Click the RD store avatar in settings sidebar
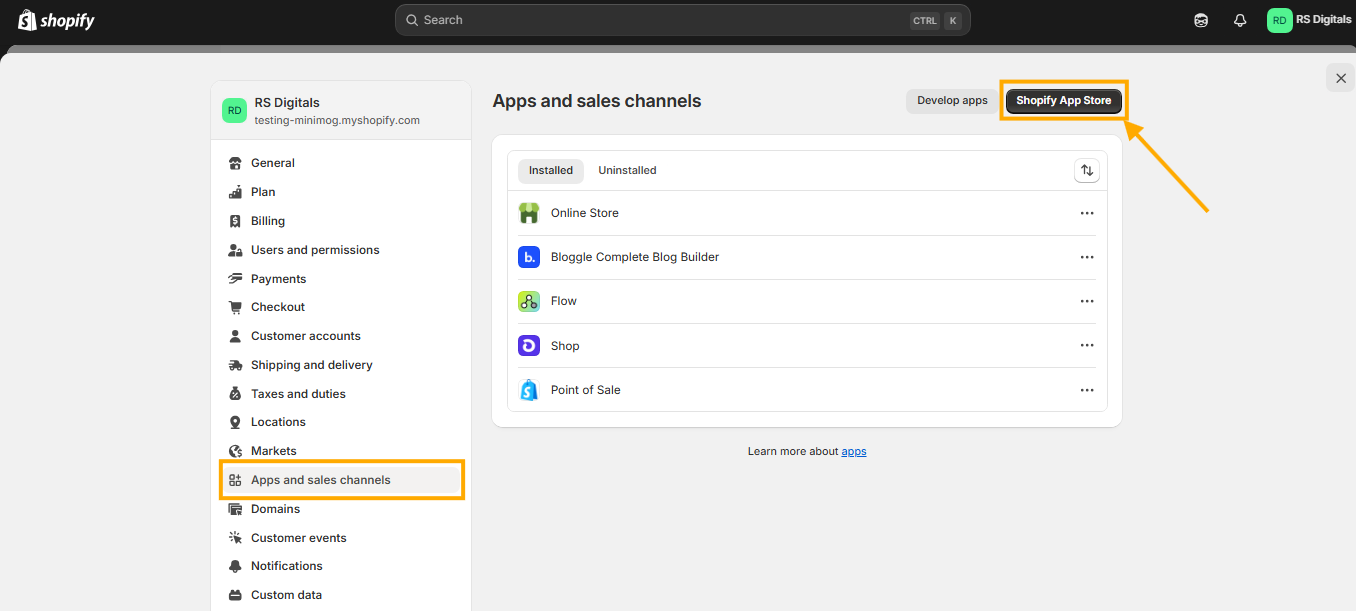Image resolution: width=1356 pixels, height=611 pixels. (234, 110)
